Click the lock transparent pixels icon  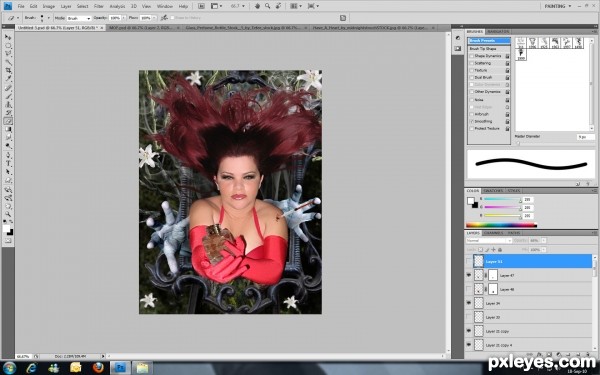pyautogui.click(x=481, y=249)
